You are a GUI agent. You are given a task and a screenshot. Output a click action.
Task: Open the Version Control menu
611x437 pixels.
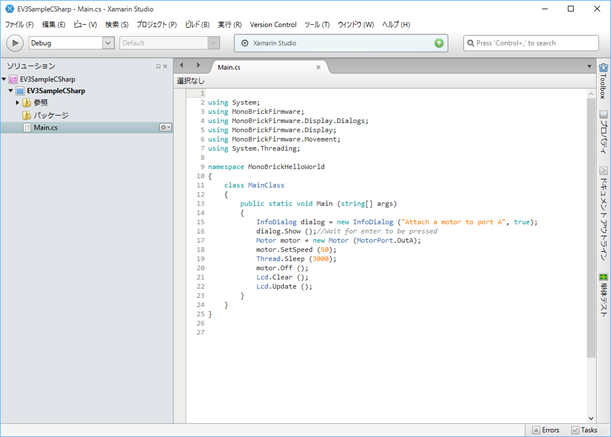(272, 23)
